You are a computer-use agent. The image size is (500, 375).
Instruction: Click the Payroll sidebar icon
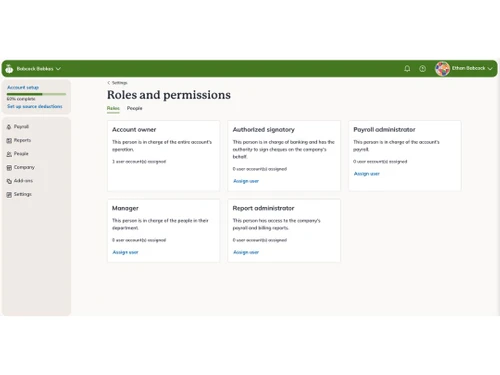pos(9,127)
